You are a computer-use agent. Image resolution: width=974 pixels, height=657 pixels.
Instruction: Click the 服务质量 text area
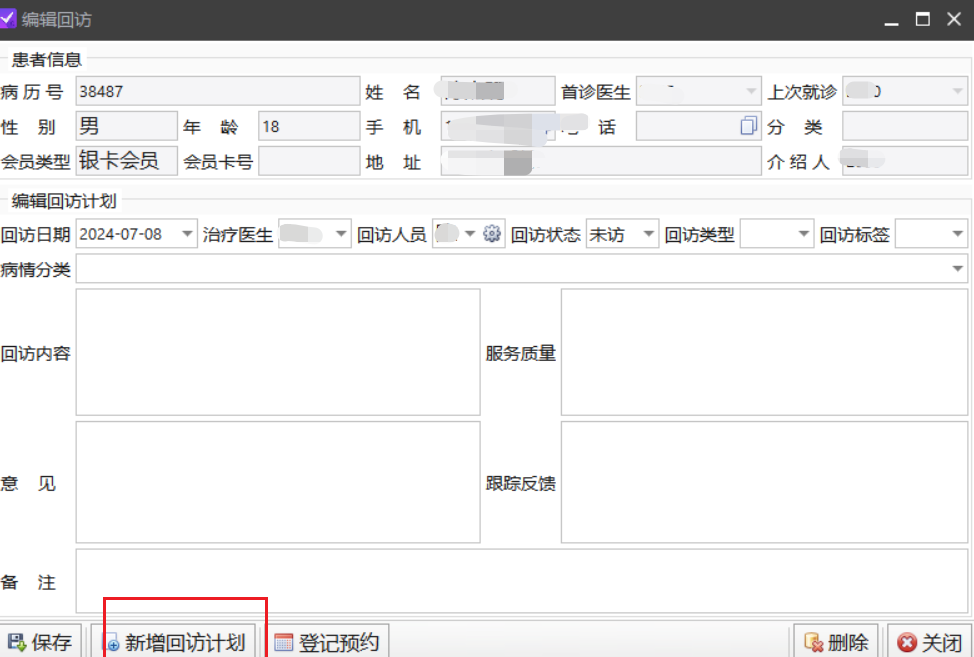[x=764, y=352]
